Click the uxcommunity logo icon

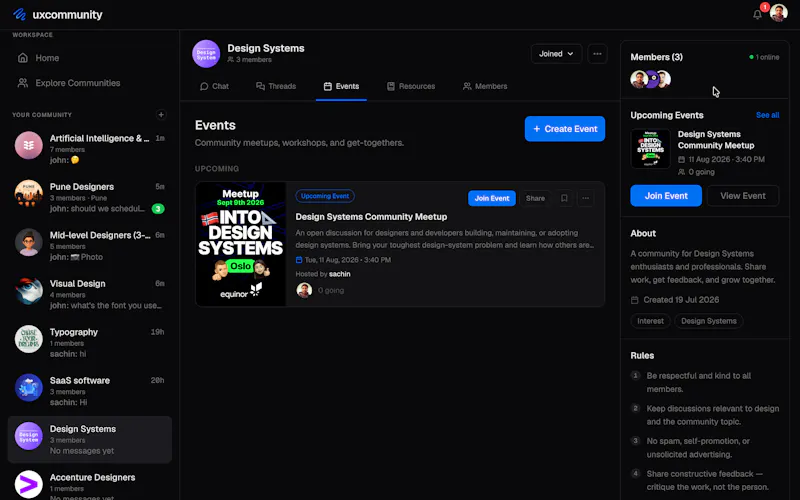19,14
